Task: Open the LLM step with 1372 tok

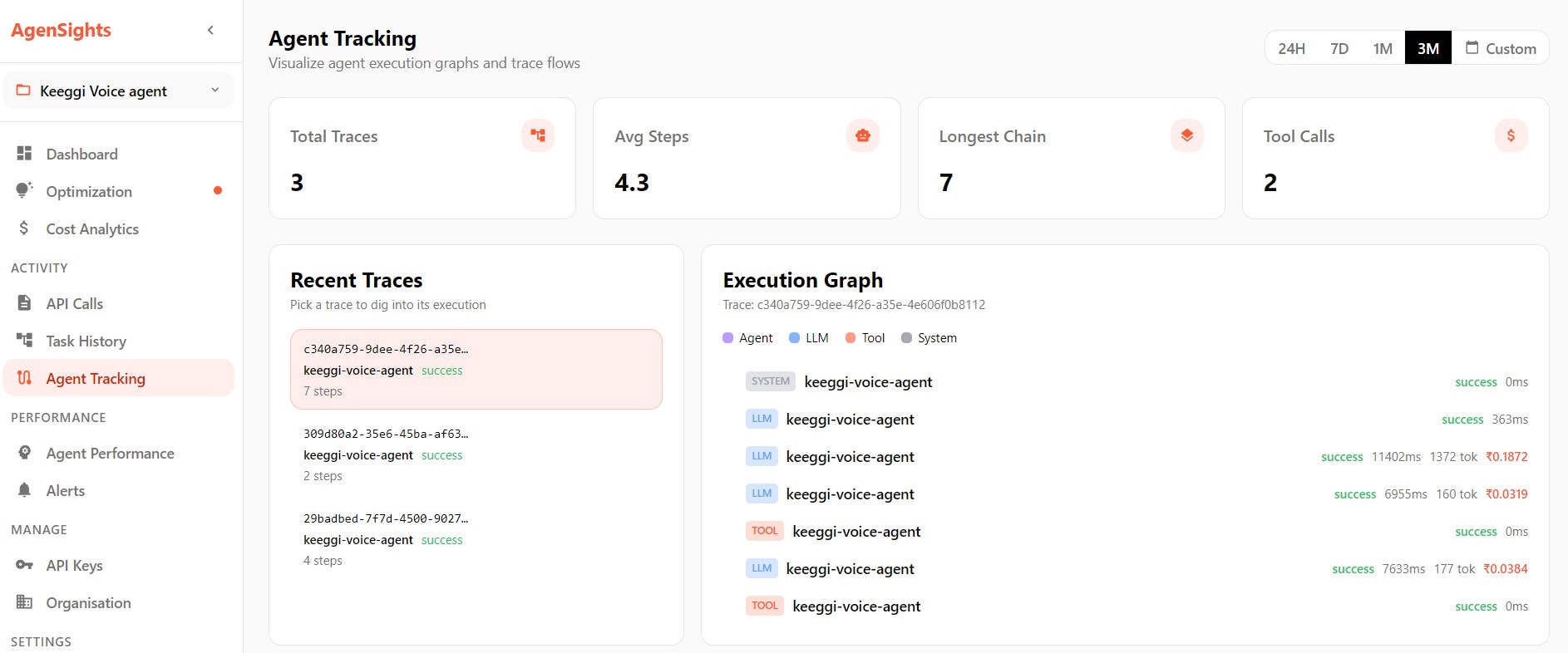Action: click(1137, 456)
